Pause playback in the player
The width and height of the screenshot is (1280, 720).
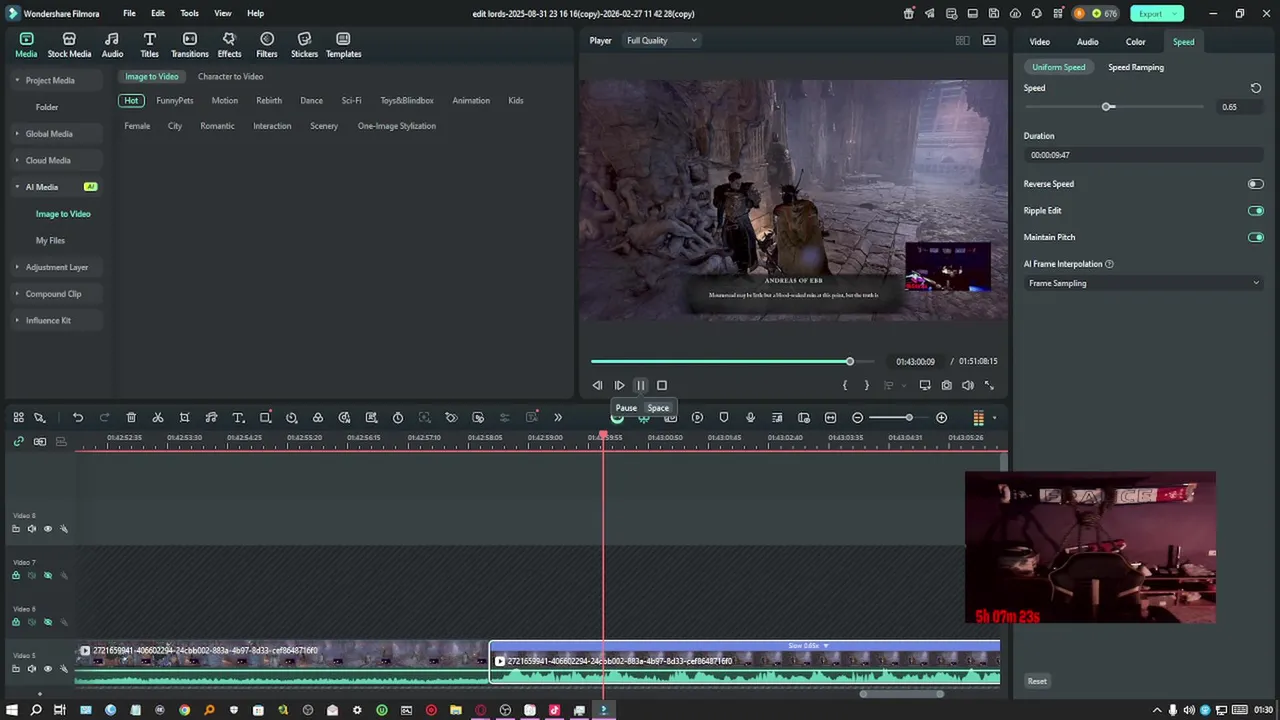pos(641,385)
